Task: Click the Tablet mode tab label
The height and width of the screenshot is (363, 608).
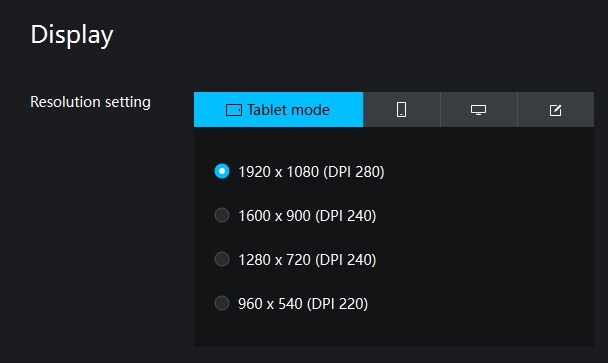Action: pos(288,110)
